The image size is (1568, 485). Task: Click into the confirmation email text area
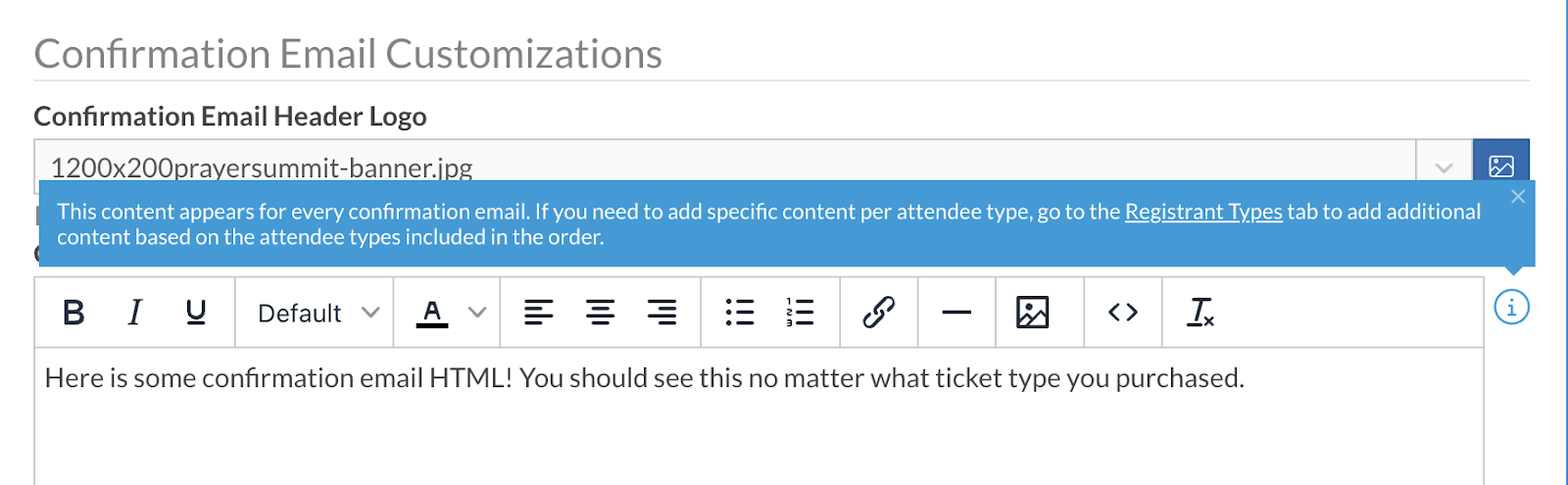click(759, 431)
